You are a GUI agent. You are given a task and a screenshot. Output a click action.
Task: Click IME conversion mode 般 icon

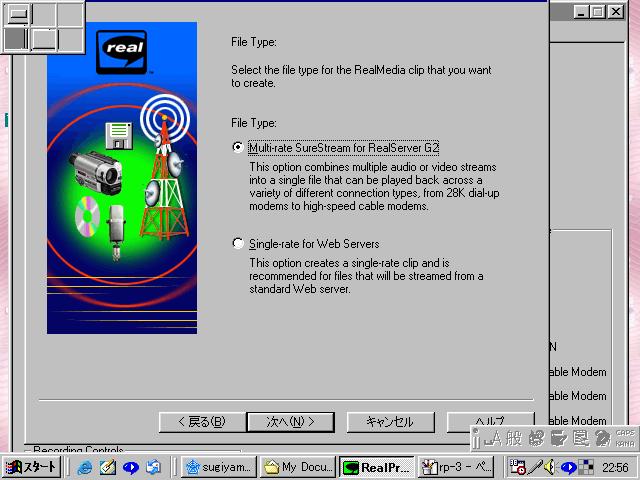513,438
